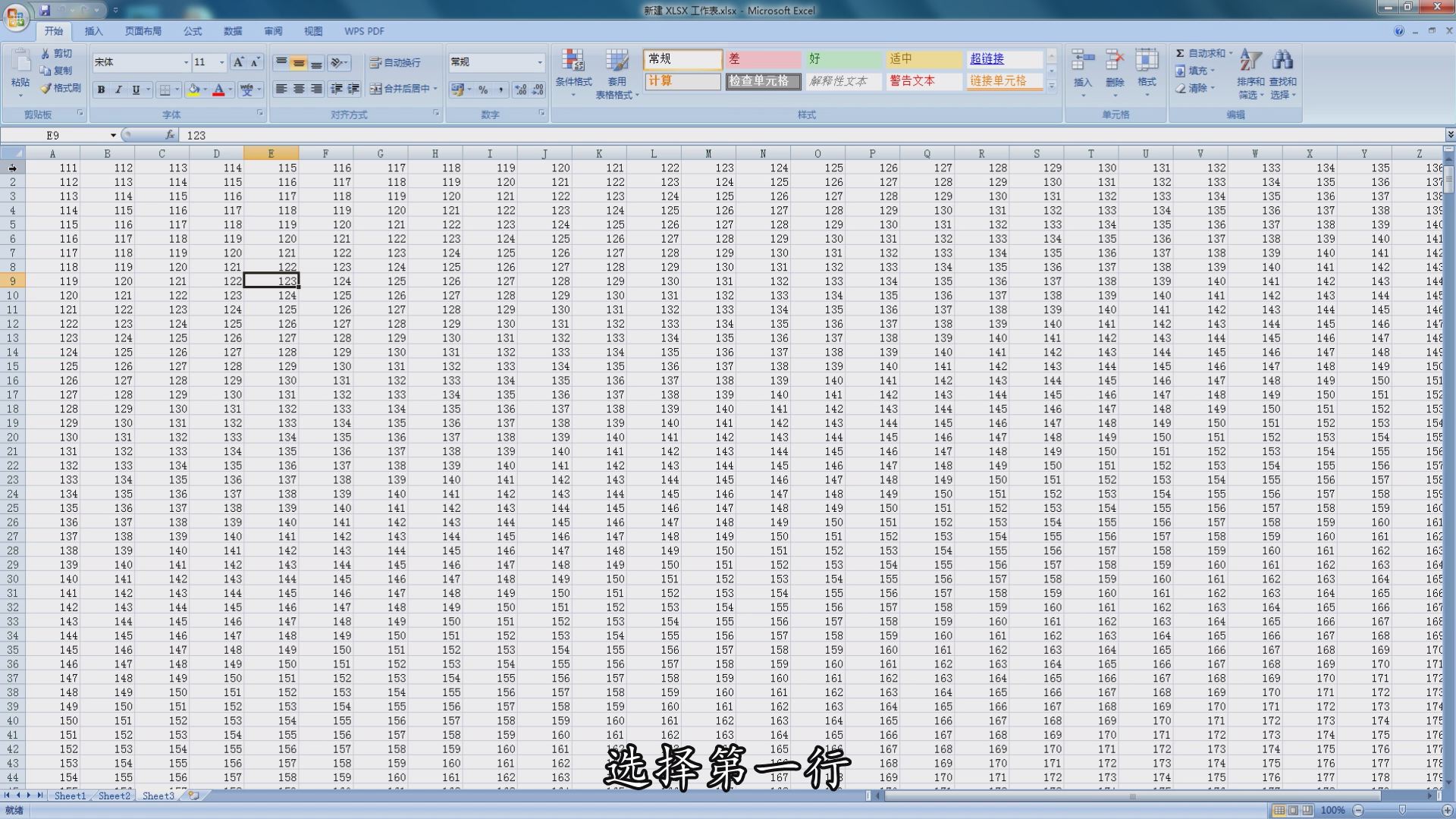
Task: Click the Insert Function fx icon
Action: click(170, 135)
